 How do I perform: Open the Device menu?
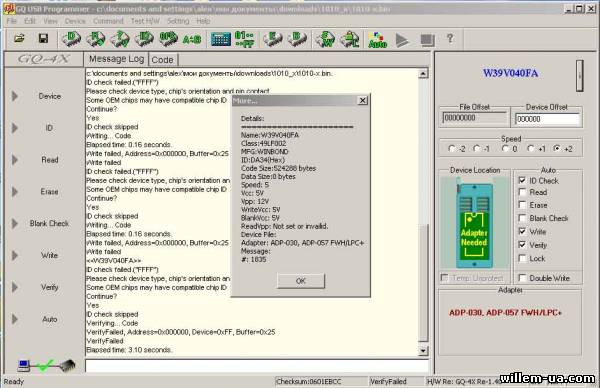click(75, 21)
